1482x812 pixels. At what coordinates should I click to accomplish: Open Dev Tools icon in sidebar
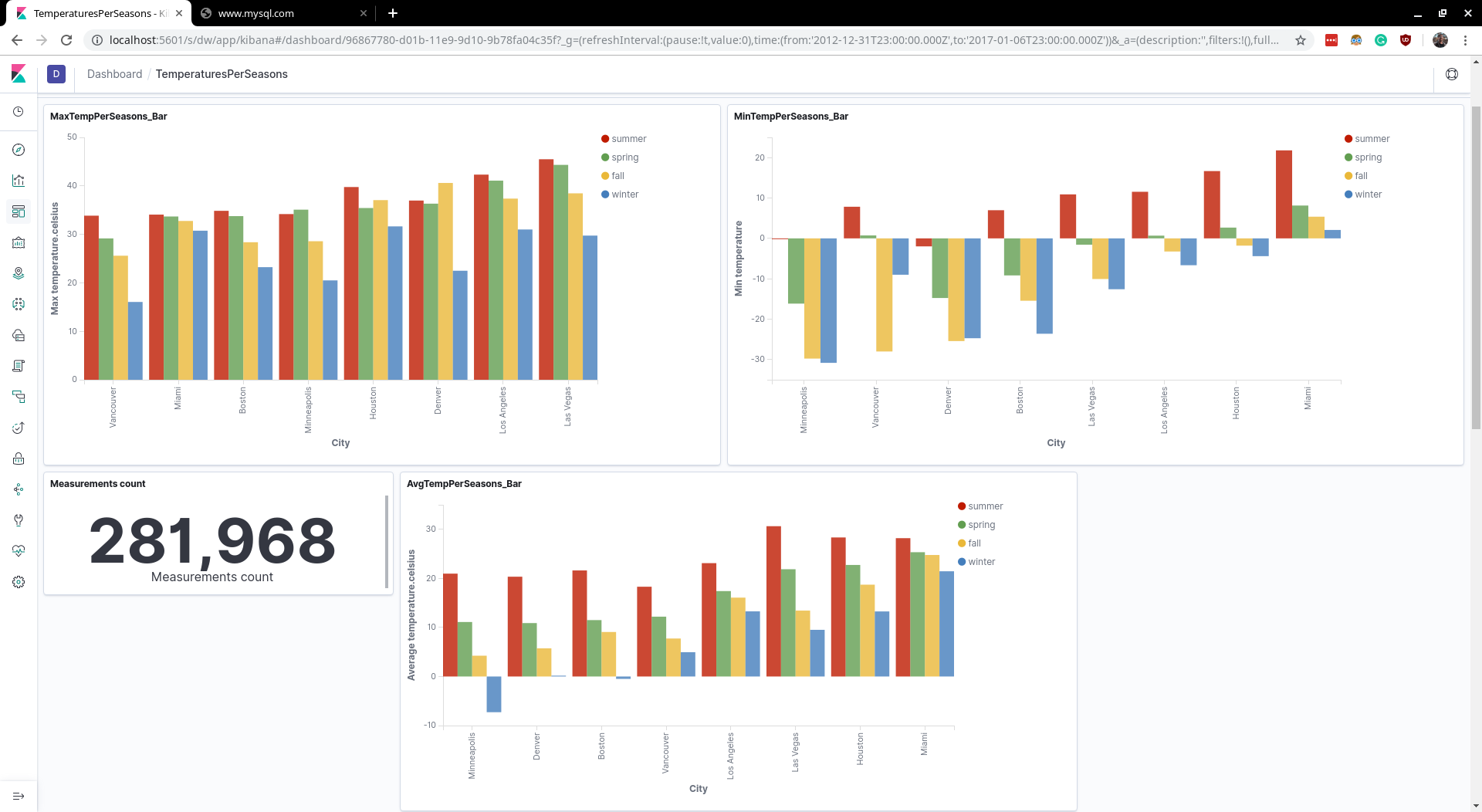pyautogui.click(x=19, y=520)
